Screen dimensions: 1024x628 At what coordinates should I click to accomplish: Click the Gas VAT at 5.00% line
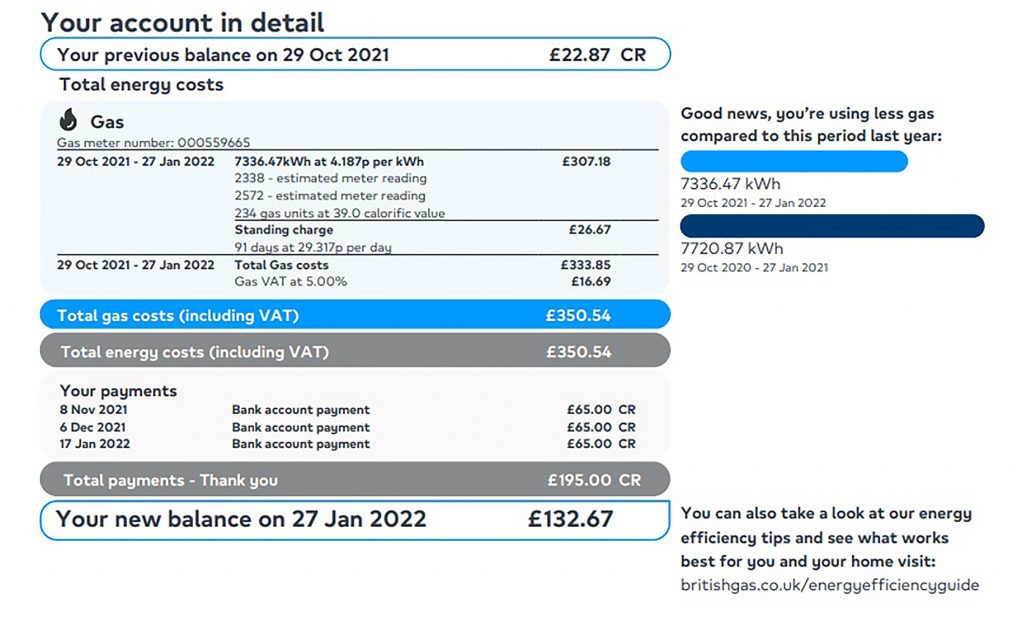(x=291, y=282)
